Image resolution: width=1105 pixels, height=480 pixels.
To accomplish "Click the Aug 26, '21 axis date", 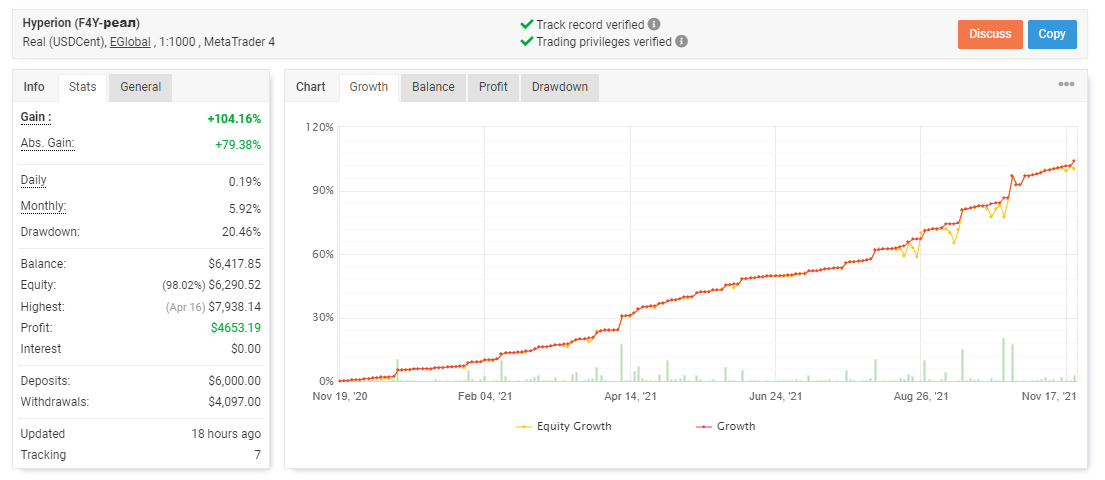I will pos(920,397).
